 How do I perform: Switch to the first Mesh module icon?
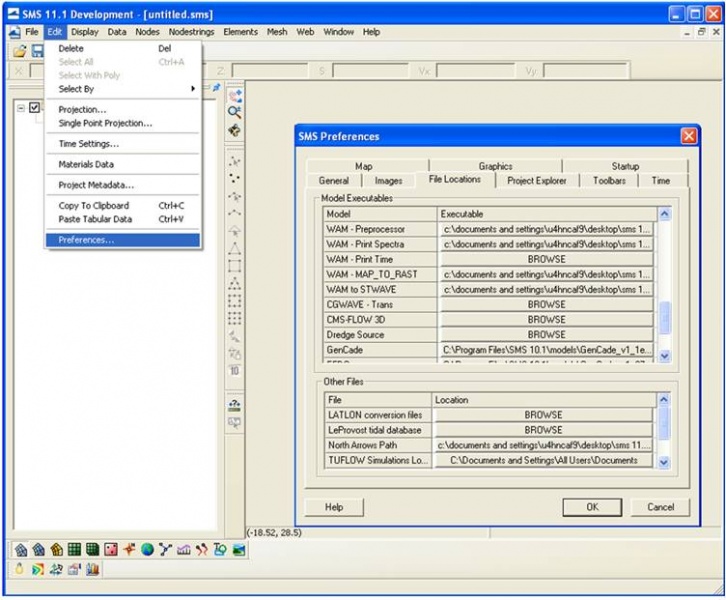[x=21, y=550]
